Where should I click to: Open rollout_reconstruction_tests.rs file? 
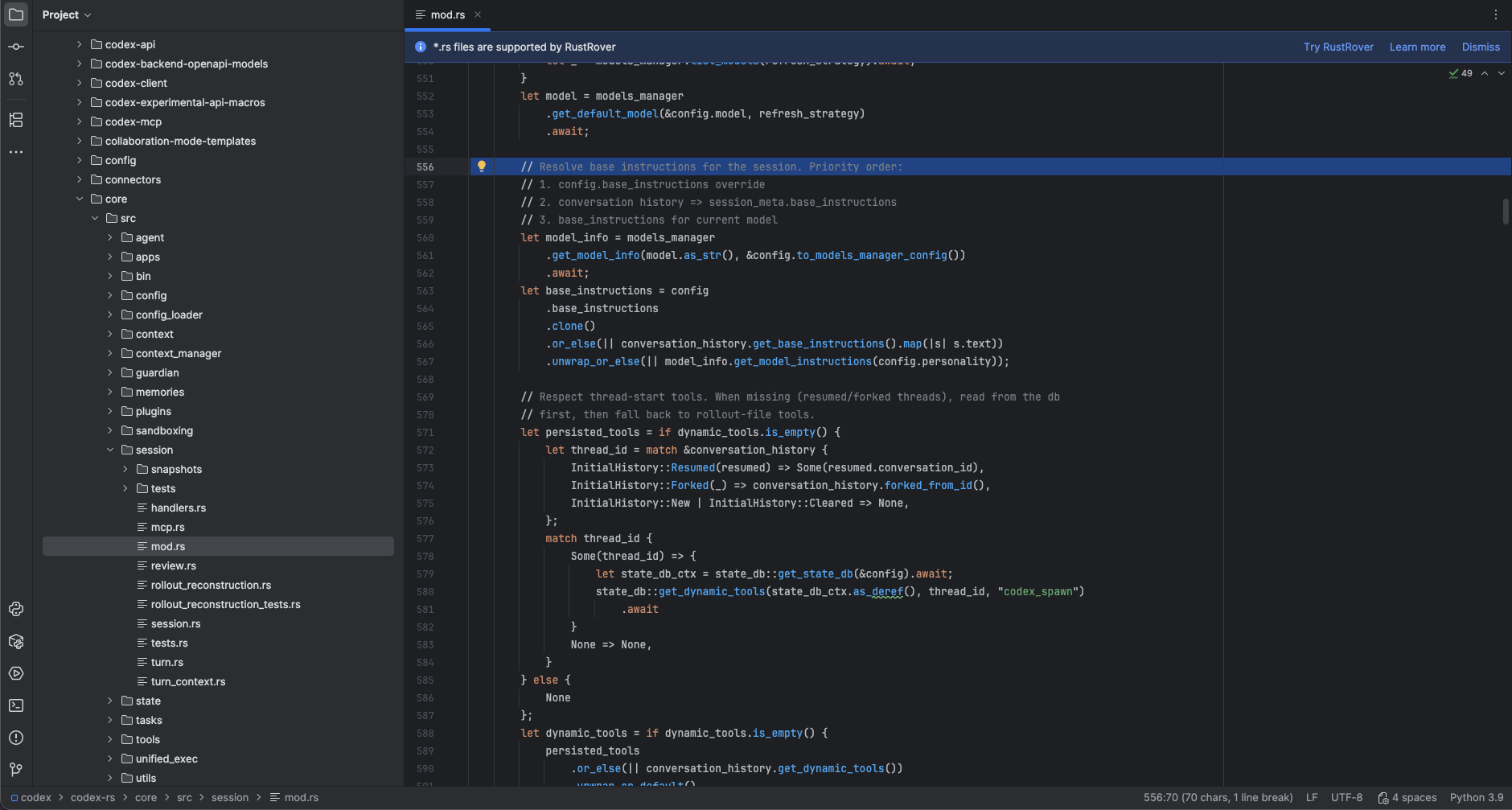click(218, 604)
